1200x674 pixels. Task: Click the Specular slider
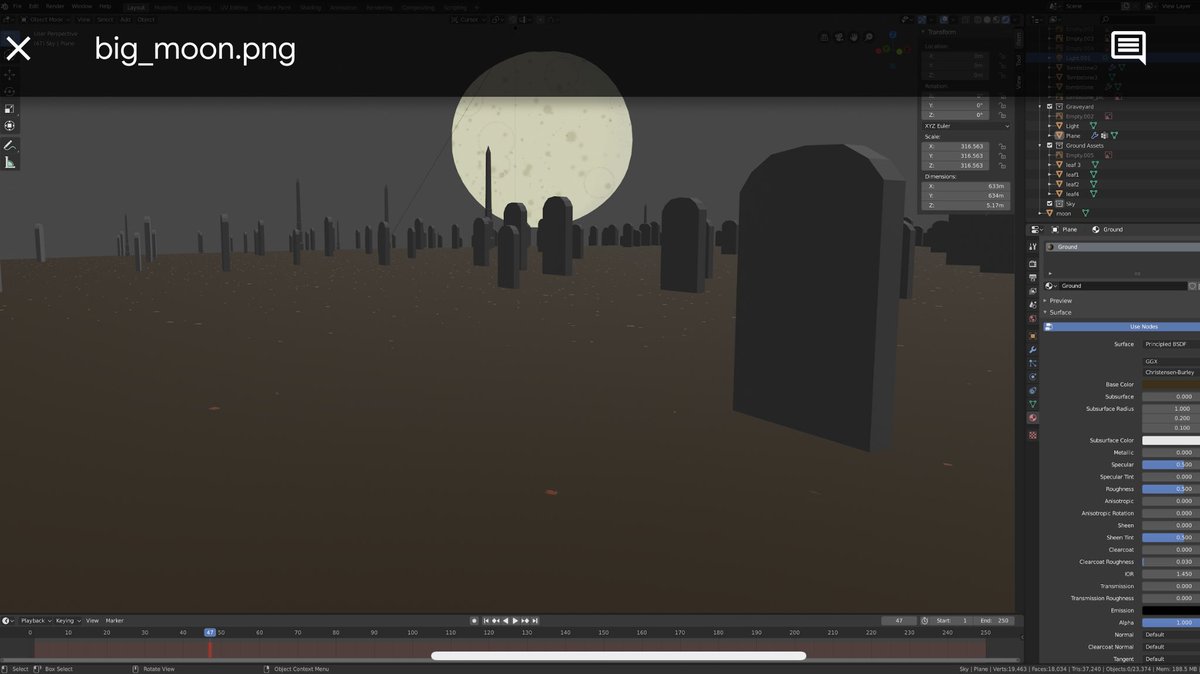coord(1171,465)
